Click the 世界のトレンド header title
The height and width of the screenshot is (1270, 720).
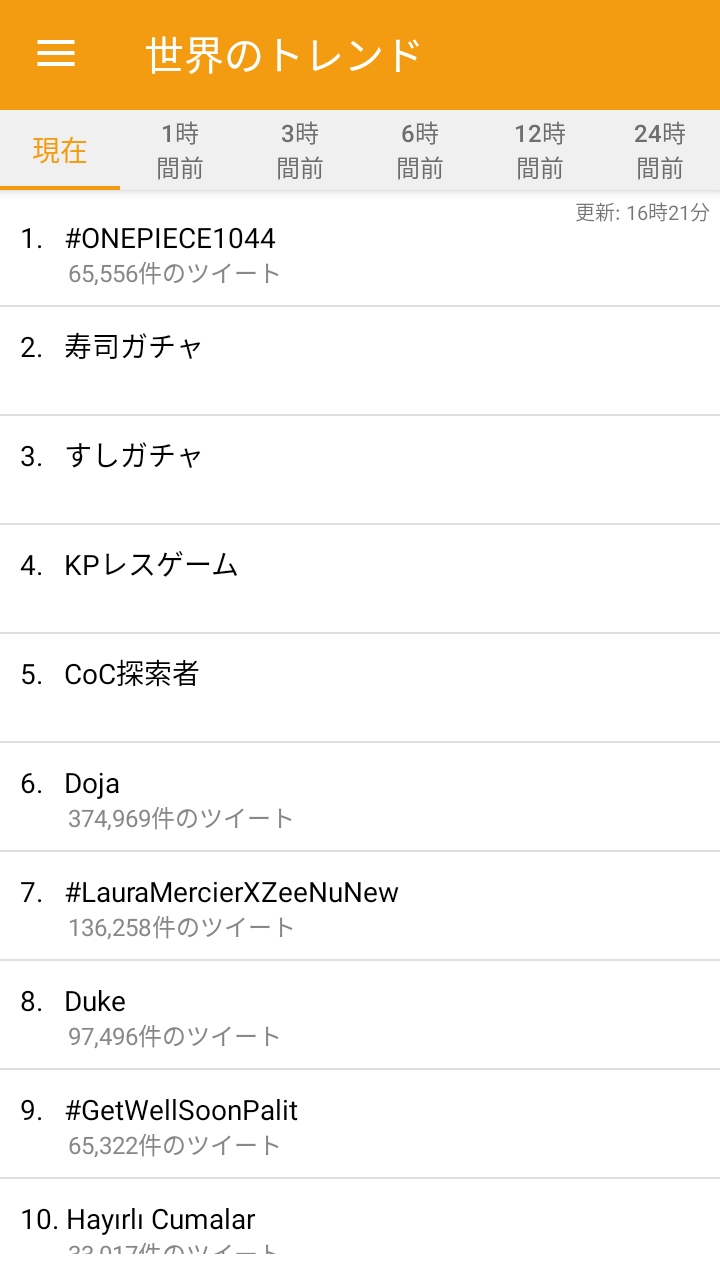coord(283,55)
